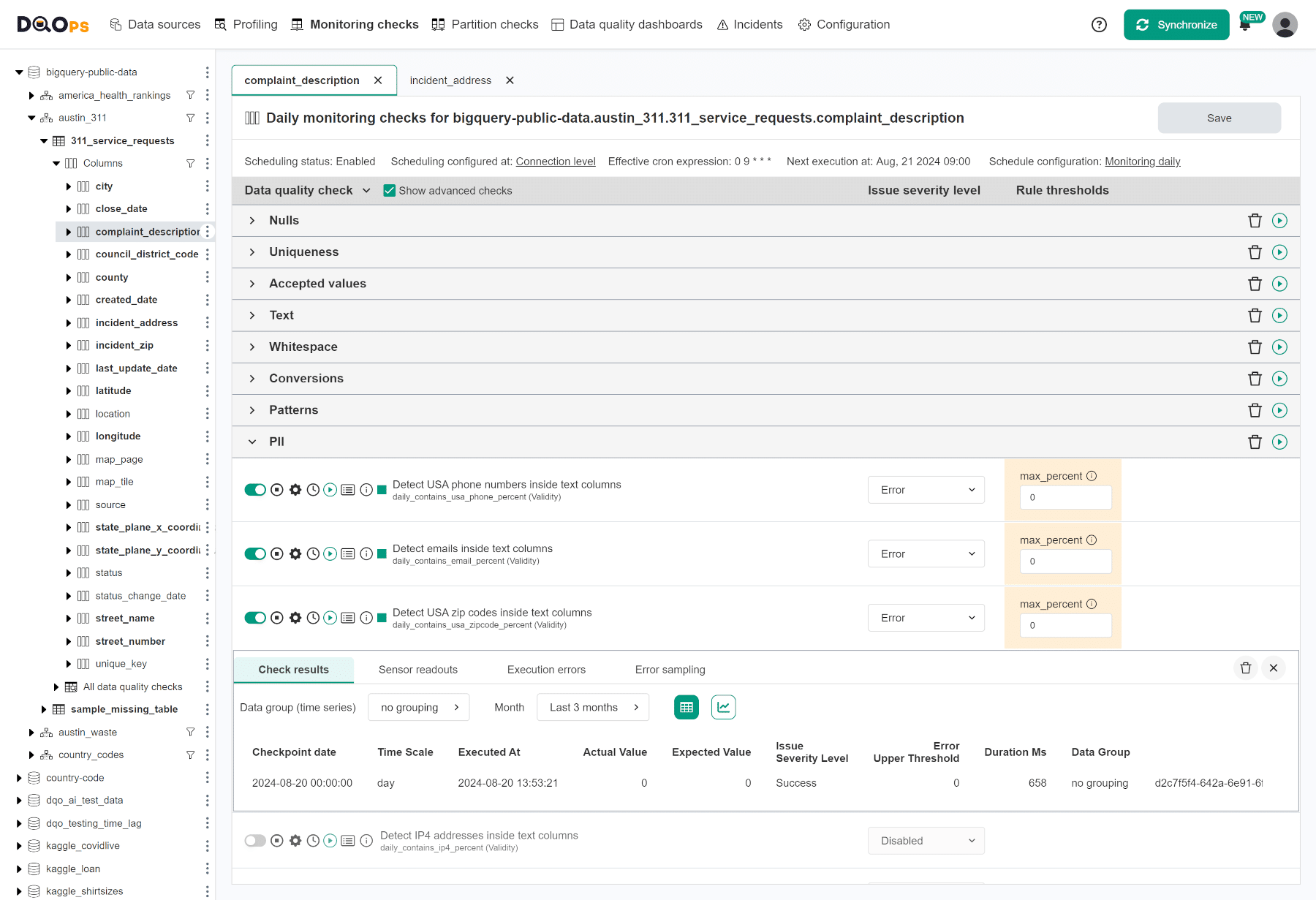
Task: Close the check results panel
Action: 1274,668
